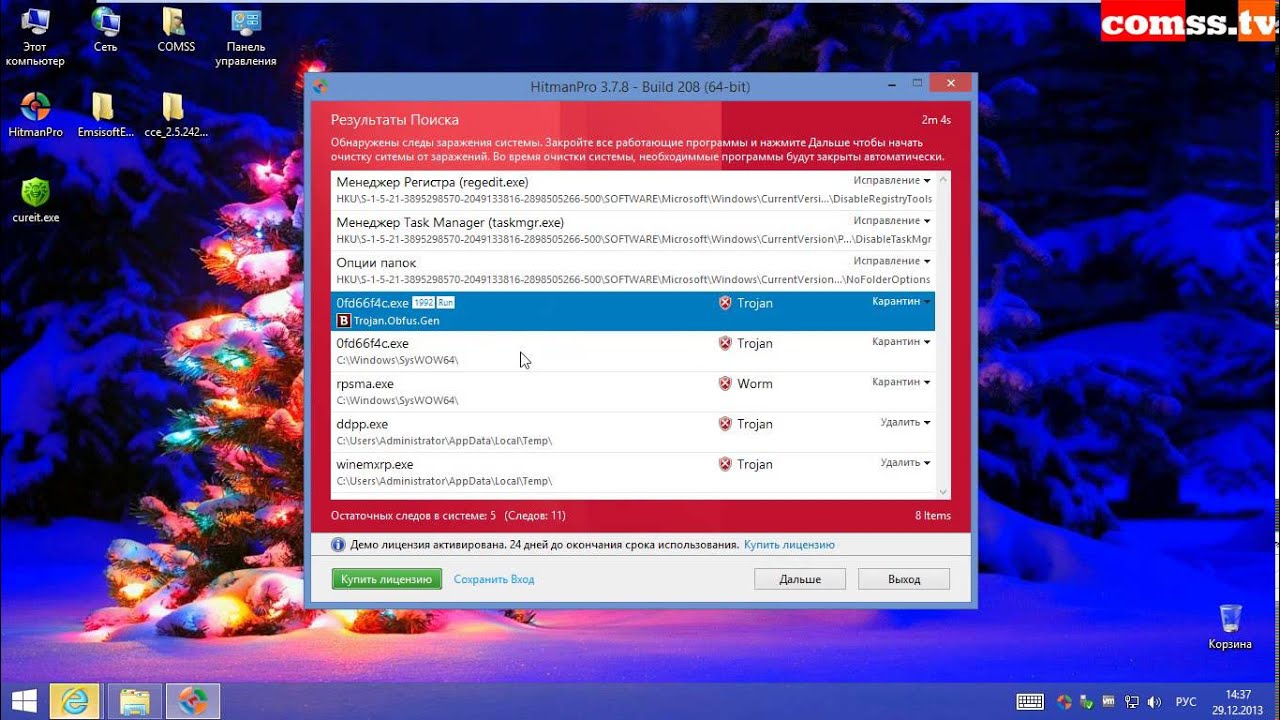
Task: Click 2m 4s scan time text
Action: point(936,120)
